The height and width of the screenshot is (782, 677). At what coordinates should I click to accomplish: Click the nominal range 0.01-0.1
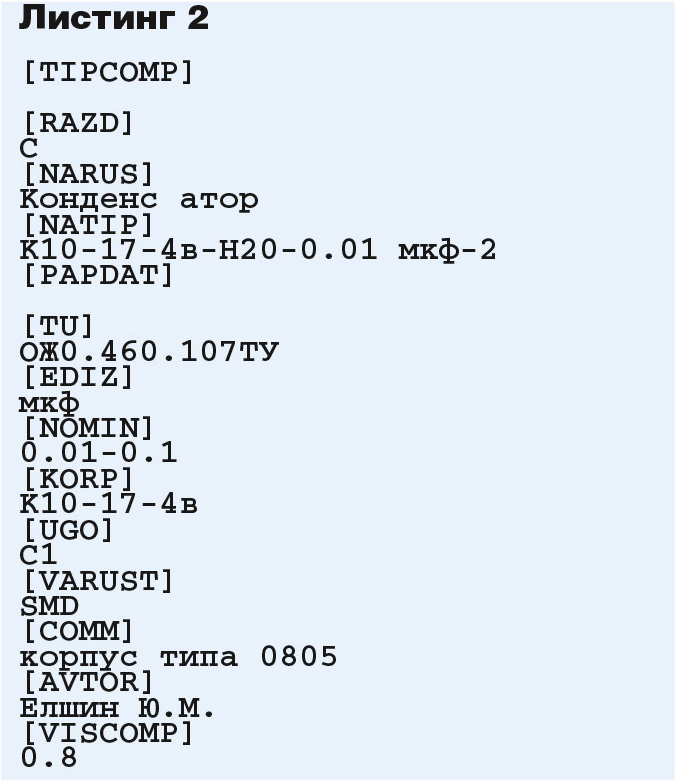tap(99, 453)
